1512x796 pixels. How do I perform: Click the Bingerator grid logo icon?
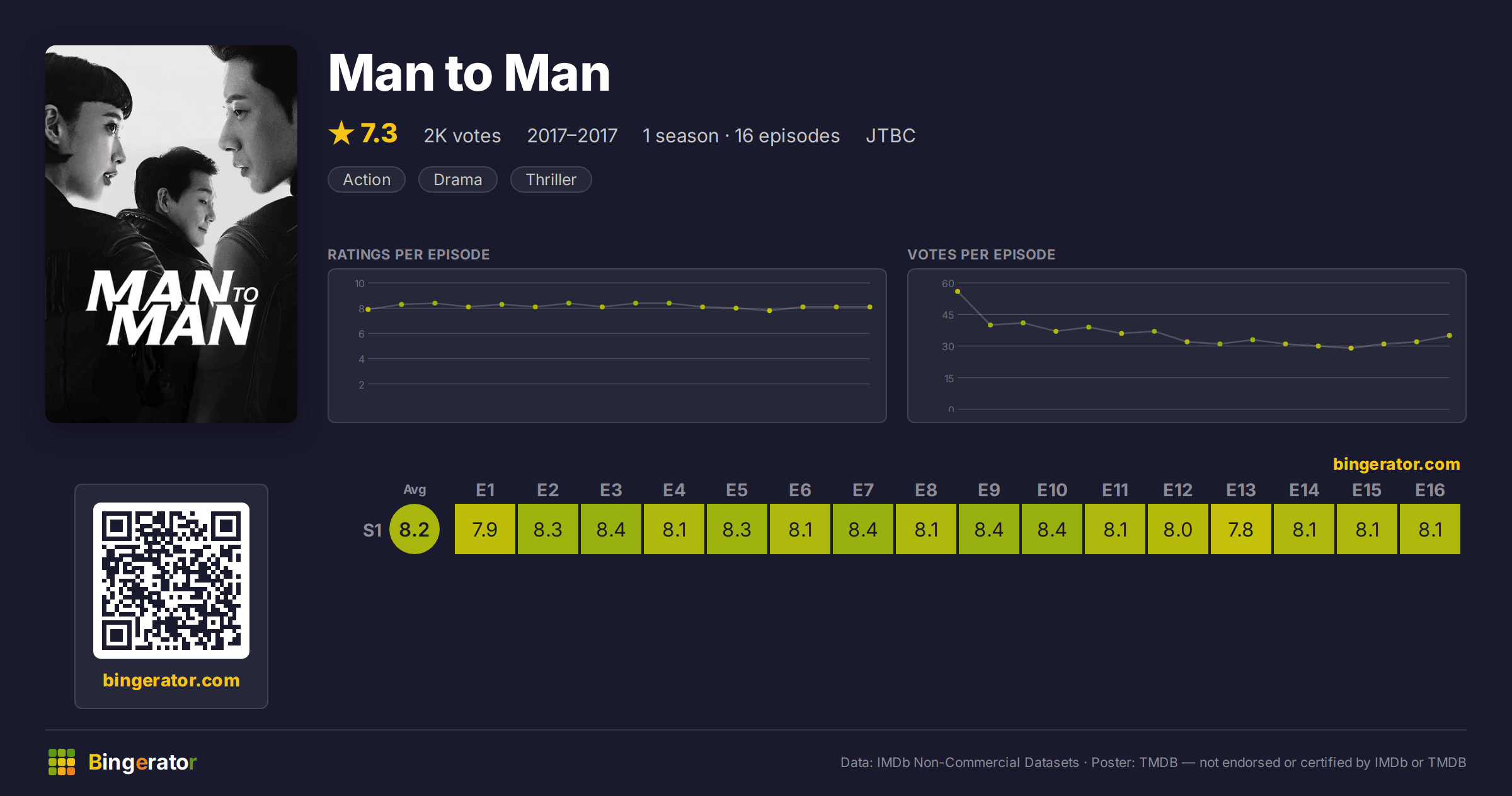pyautogui.click(x=62, y=762)
